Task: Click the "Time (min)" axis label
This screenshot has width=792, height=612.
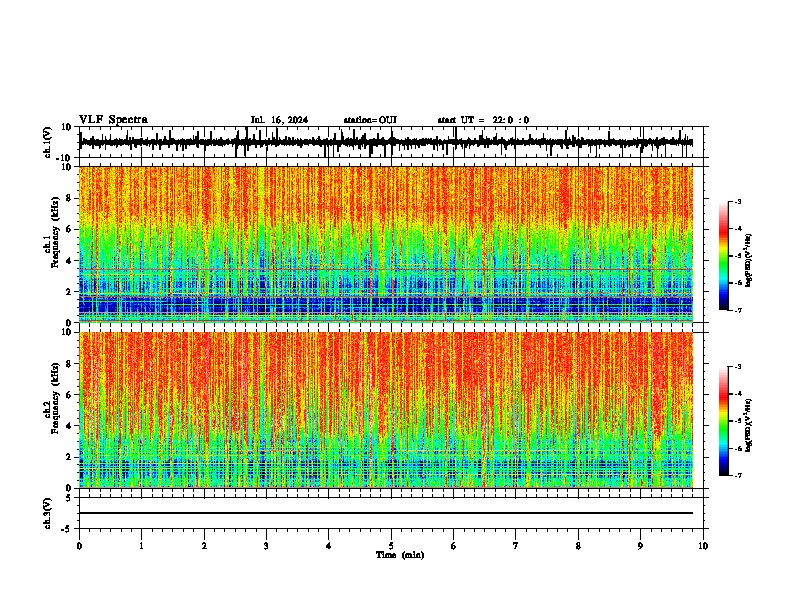Action: point(400,555)
